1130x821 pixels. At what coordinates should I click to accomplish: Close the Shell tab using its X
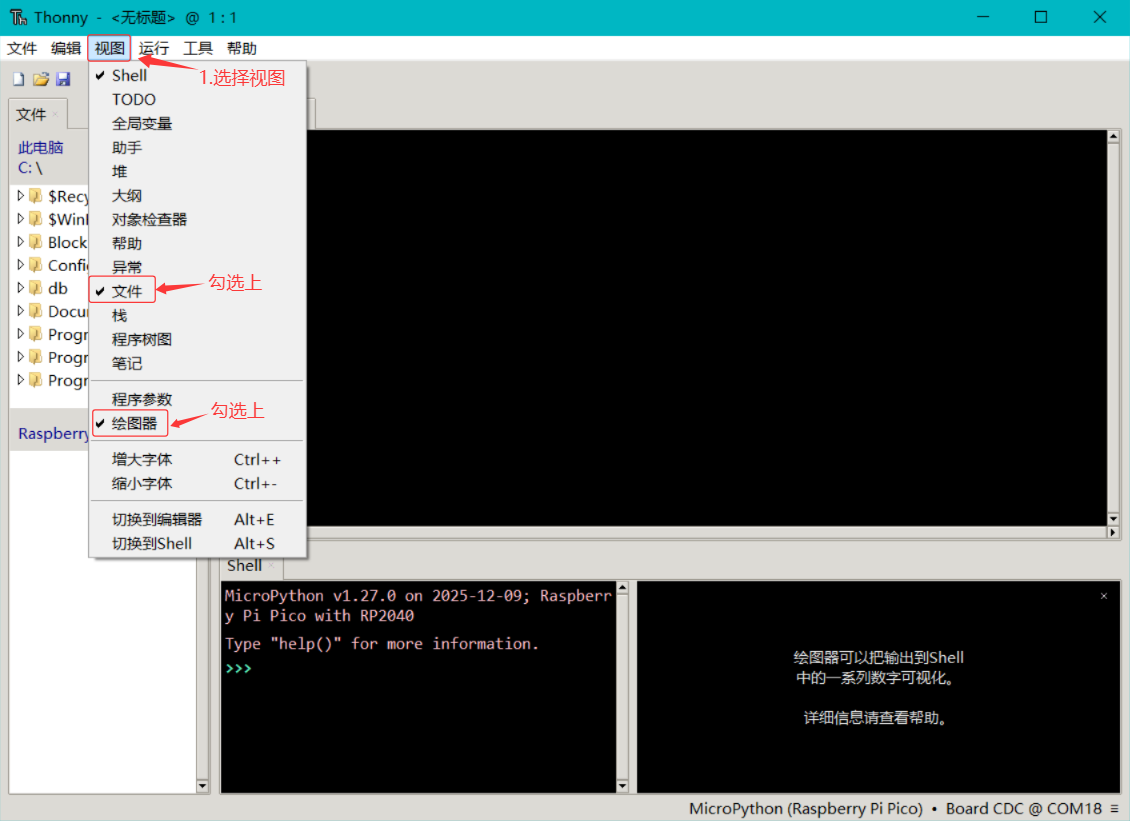(x=271, y=566)
